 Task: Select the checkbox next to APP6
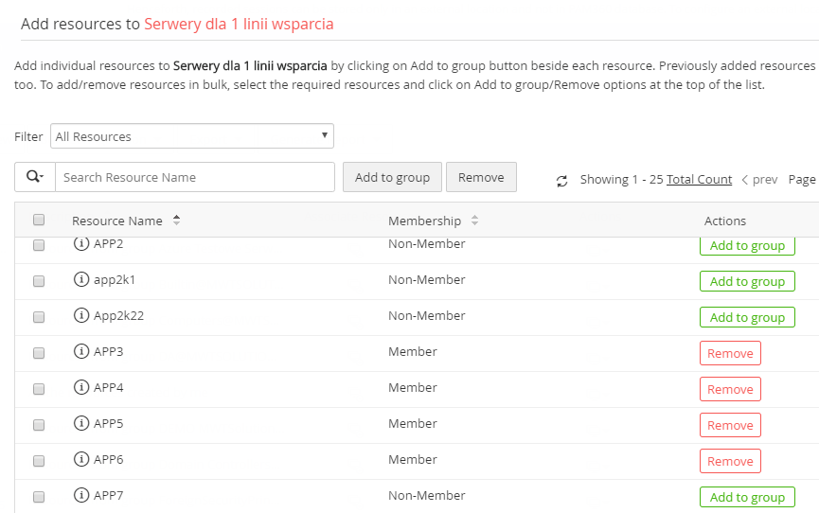coord(39,461)
